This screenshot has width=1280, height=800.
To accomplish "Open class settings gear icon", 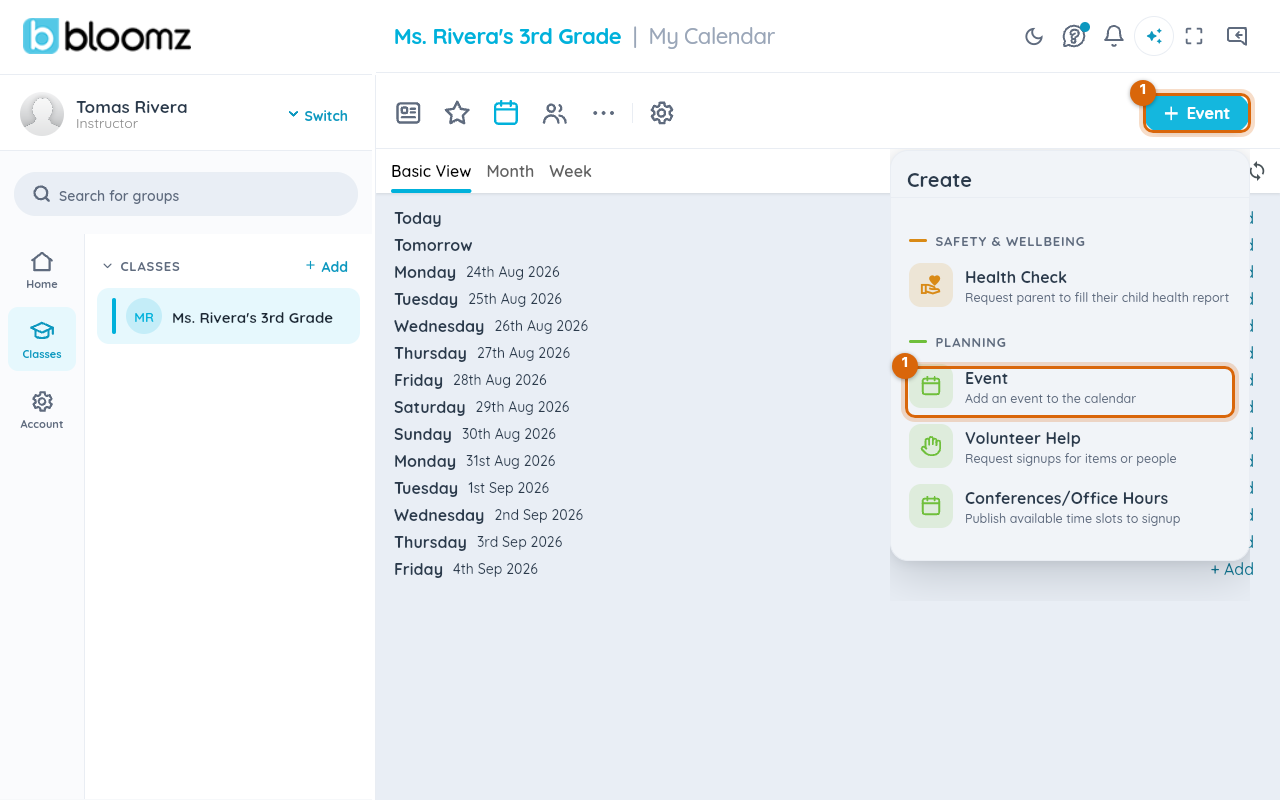I will [x=661, y=113].
